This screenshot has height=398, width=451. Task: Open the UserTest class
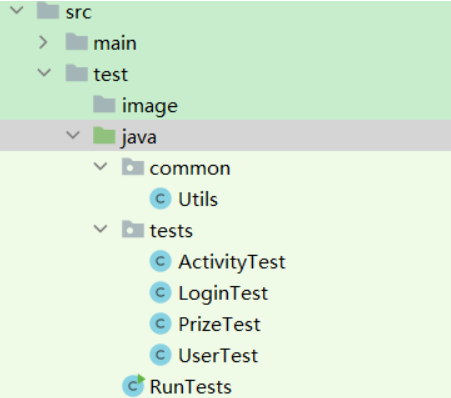(218, 355)
